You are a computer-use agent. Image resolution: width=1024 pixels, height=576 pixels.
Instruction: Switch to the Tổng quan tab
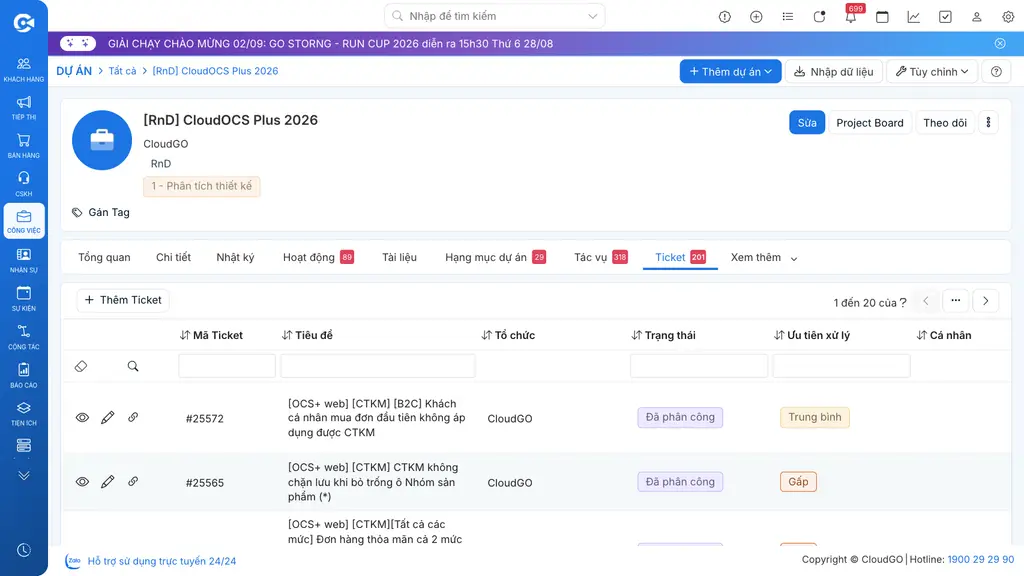coord(104,257)
